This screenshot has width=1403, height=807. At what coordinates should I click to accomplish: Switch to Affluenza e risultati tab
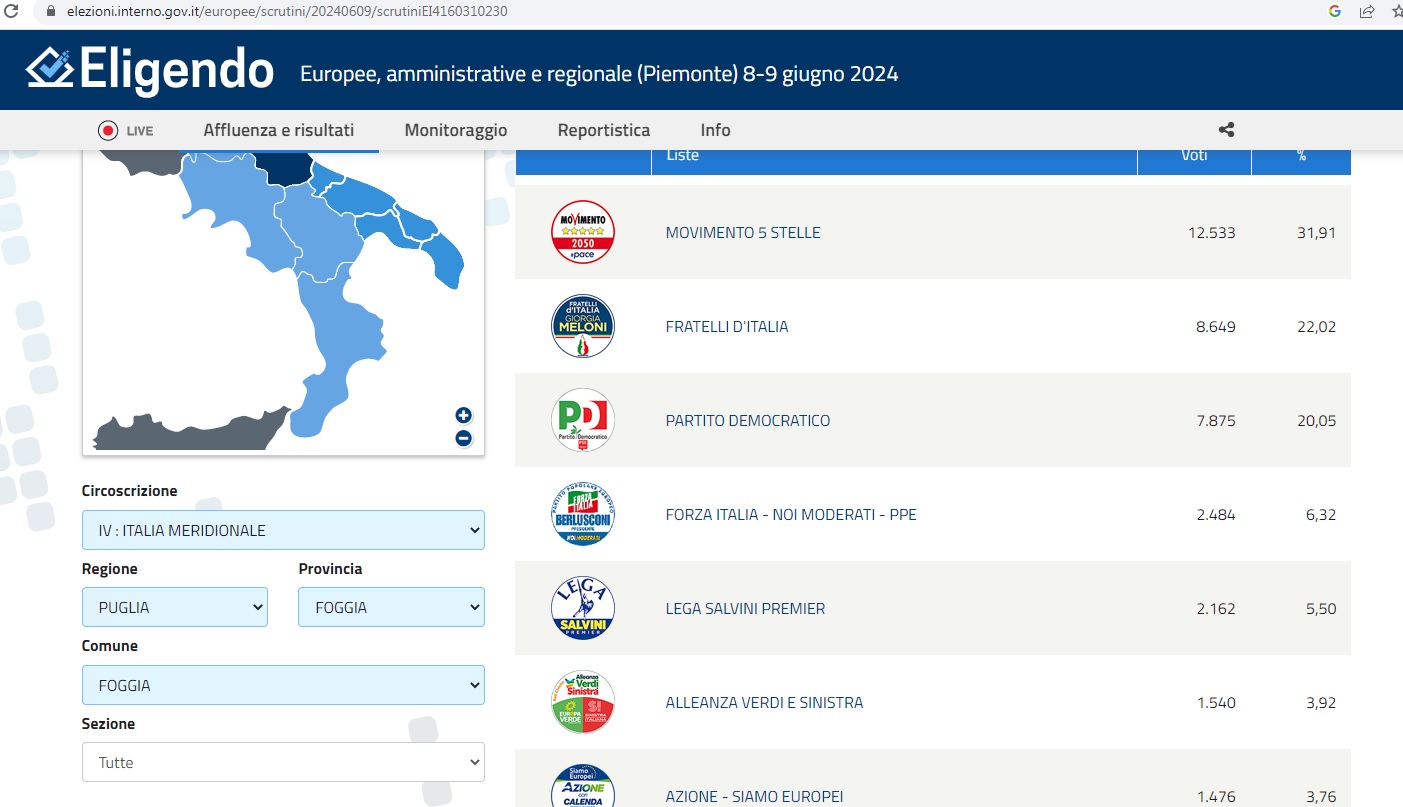[x=279, y=130]
